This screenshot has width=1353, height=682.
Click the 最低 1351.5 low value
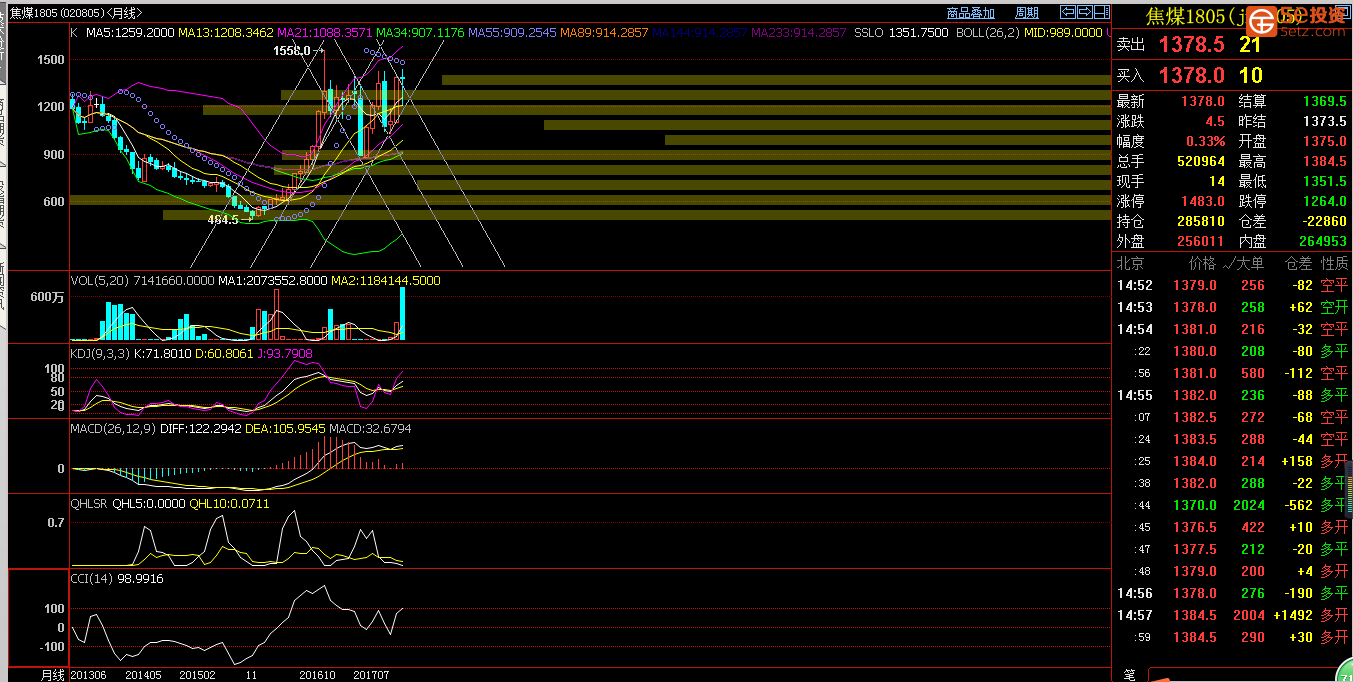[1325, 181]
